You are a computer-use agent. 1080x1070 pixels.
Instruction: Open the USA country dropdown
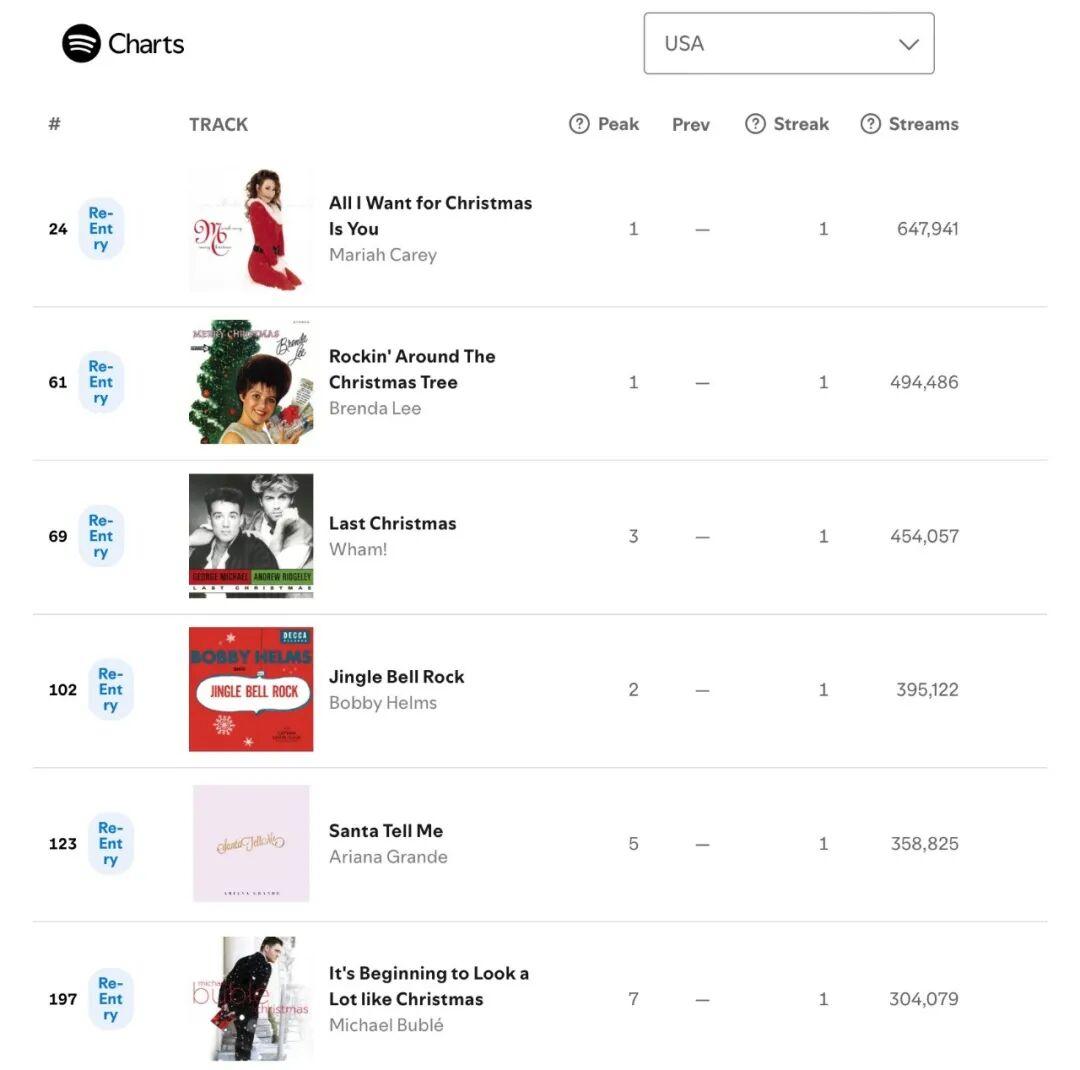click(788, 44)
